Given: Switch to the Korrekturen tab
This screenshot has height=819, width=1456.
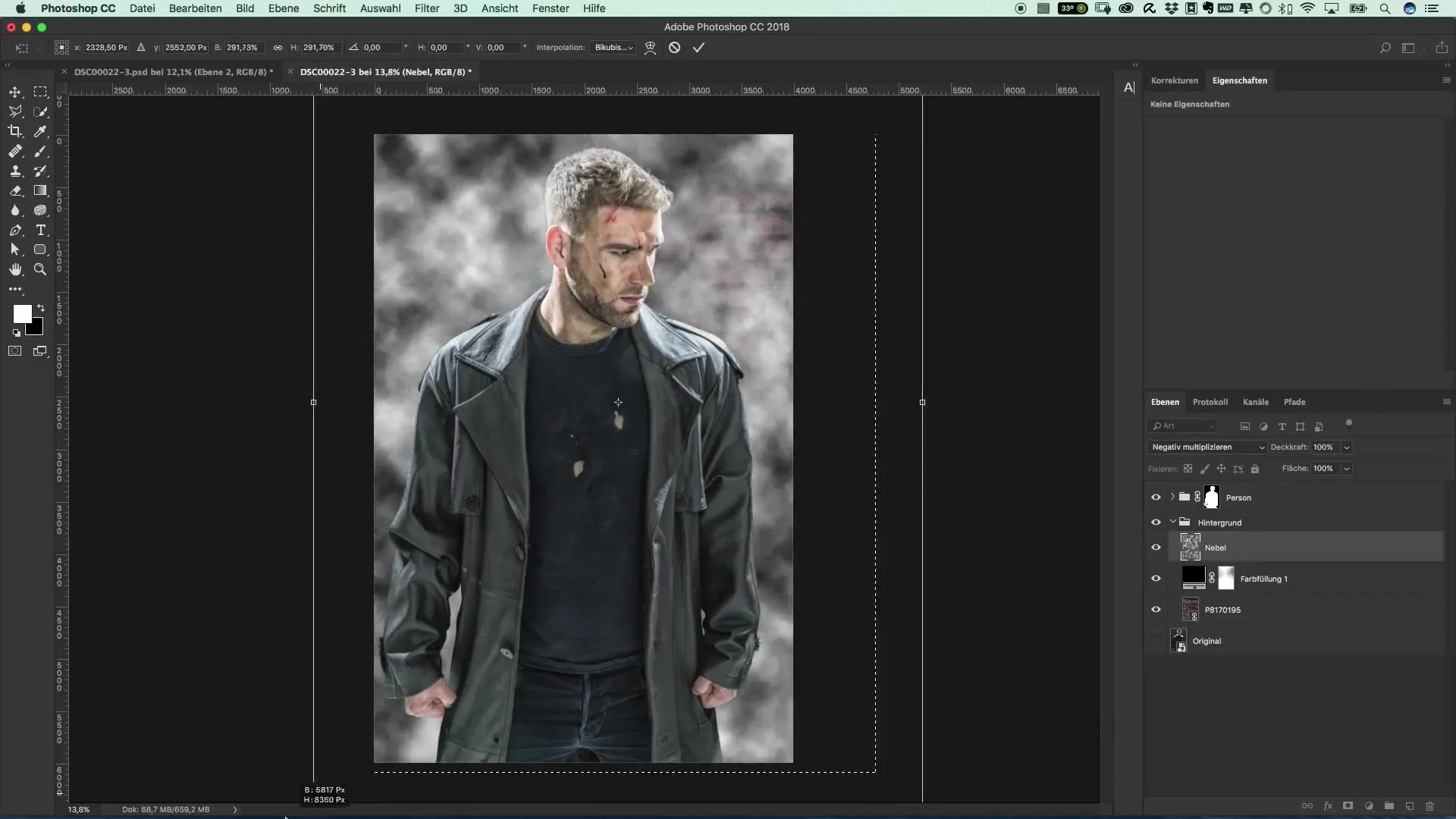Looking at the screenshot, I should 1174,80.
